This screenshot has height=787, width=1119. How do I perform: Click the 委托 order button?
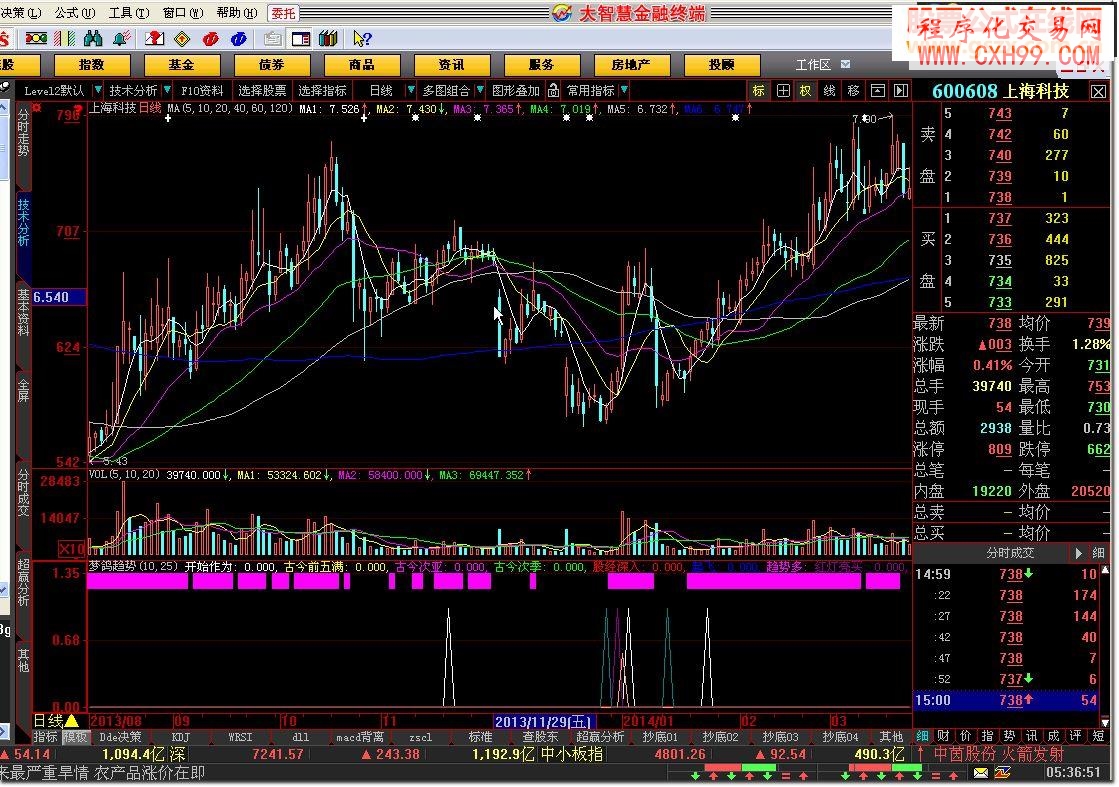[283, 13]
